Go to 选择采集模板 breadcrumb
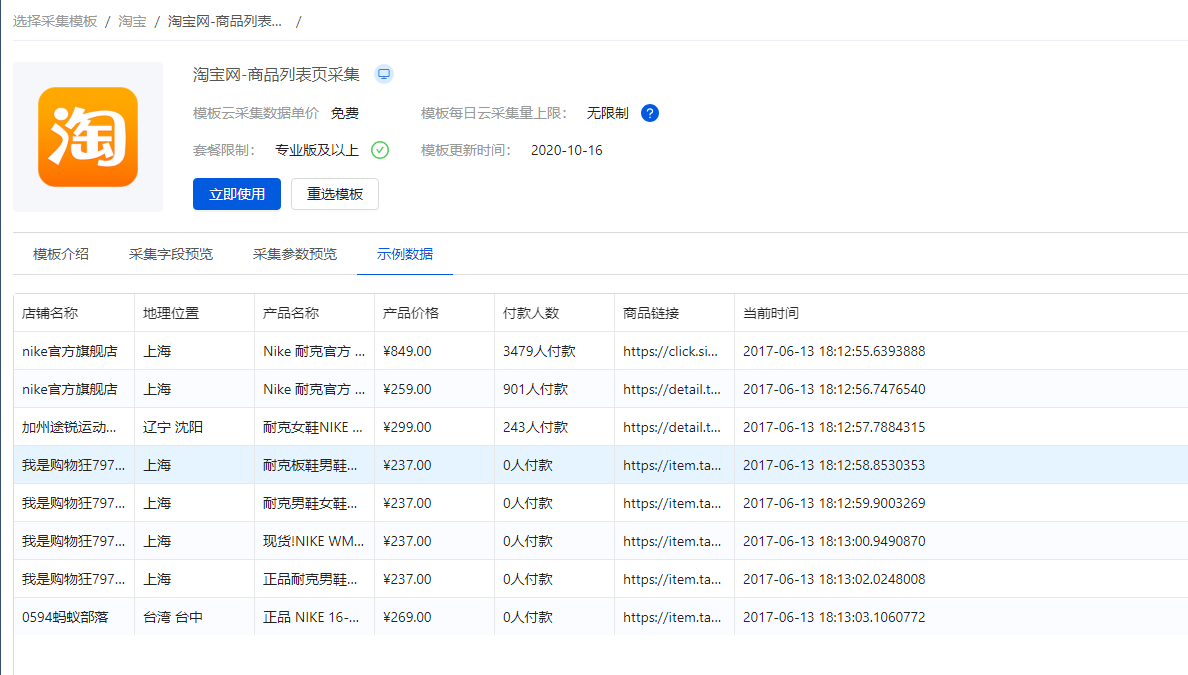Screen dimensions: 1188x675 55,21
